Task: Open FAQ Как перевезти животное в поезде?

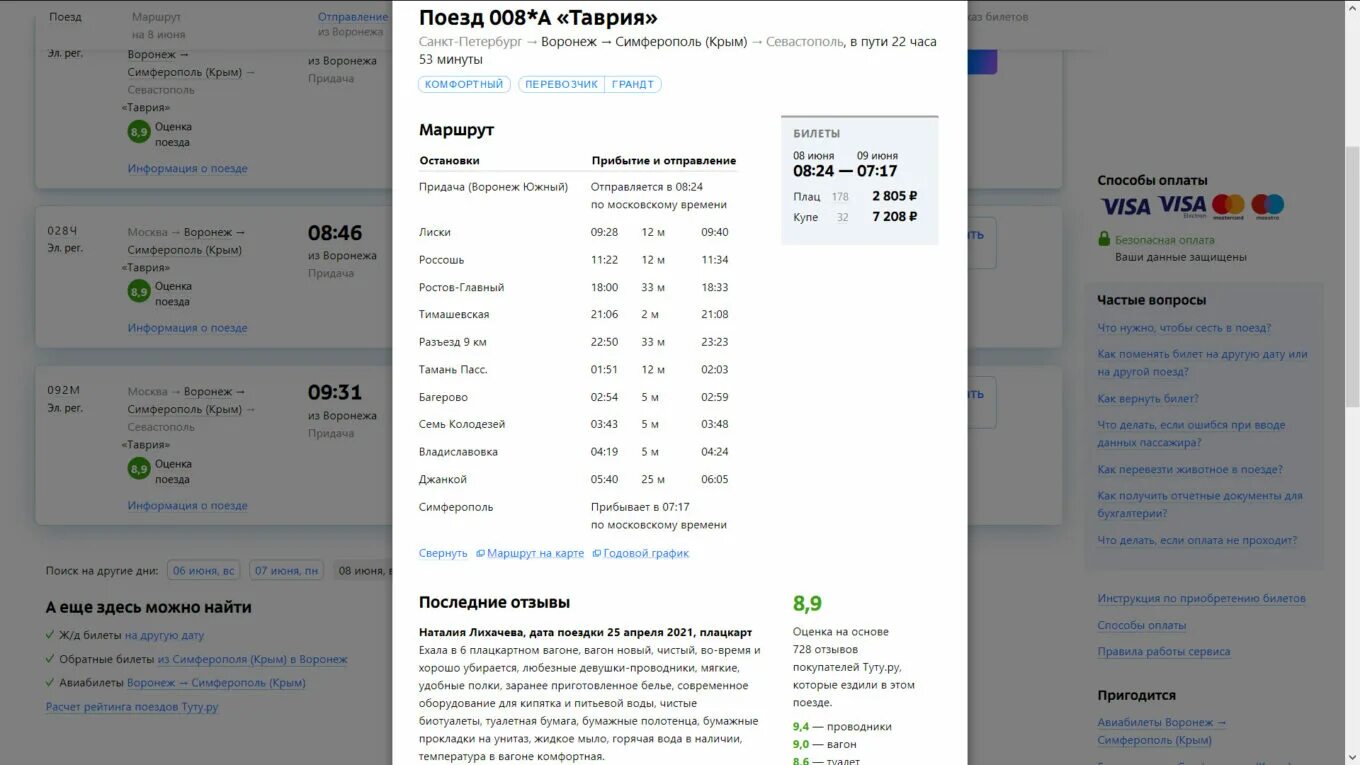Action: tap(1190, 470)
